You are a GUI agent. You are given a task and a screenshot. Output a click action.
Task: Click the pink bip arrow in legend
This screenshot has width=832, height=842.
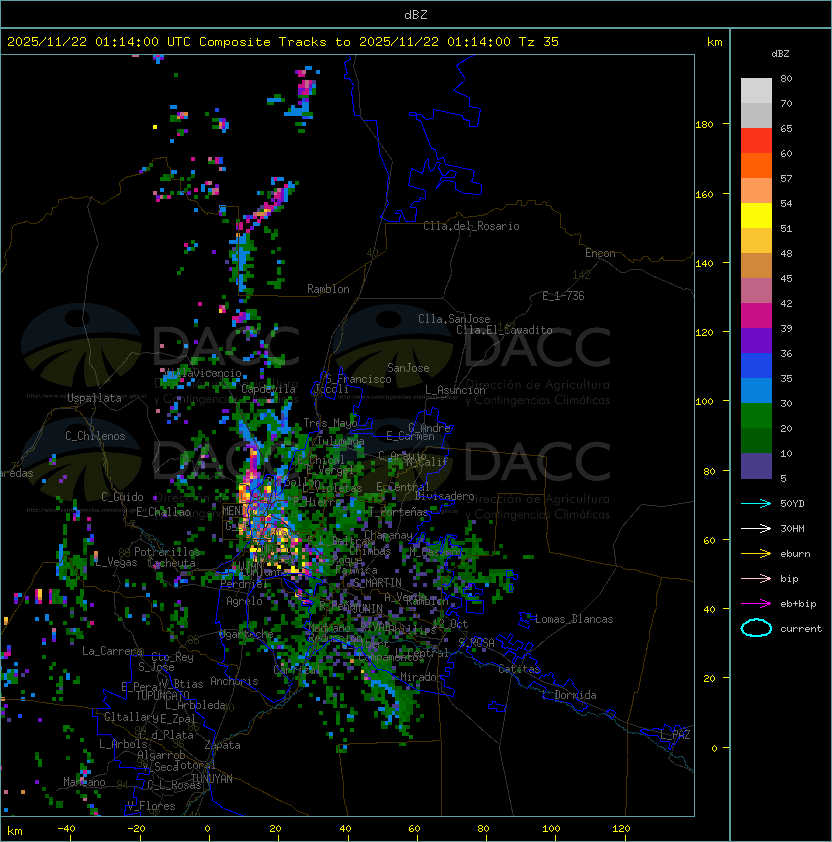coord(756,578)
